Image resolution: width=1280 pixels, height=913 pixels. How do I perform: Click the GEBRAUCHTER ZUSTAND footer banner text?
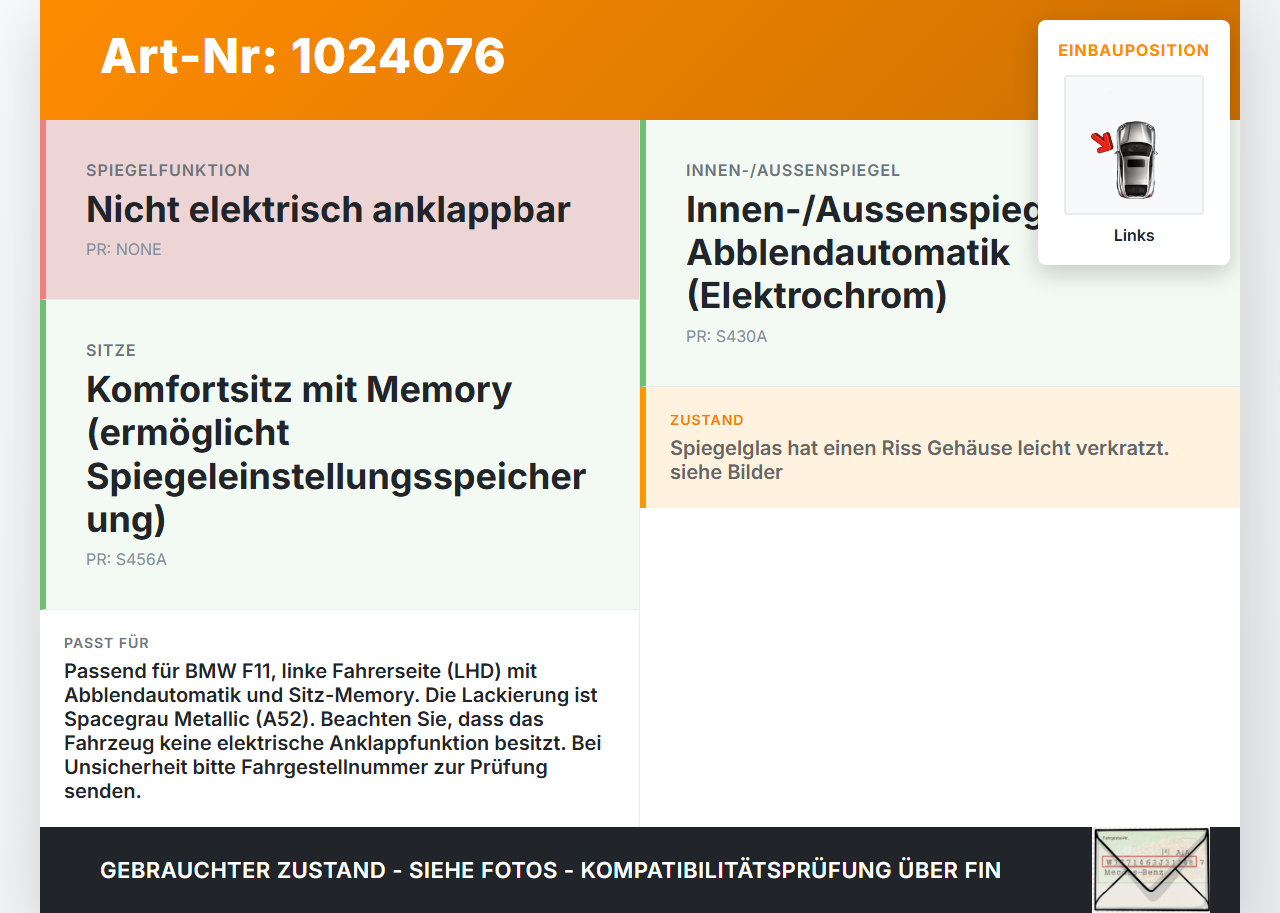coord(550,870)
